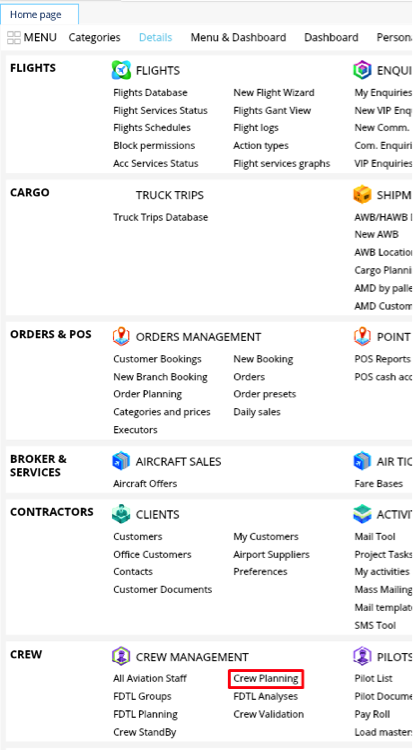Select the Dashboard menu item

[x=331, y=37]
